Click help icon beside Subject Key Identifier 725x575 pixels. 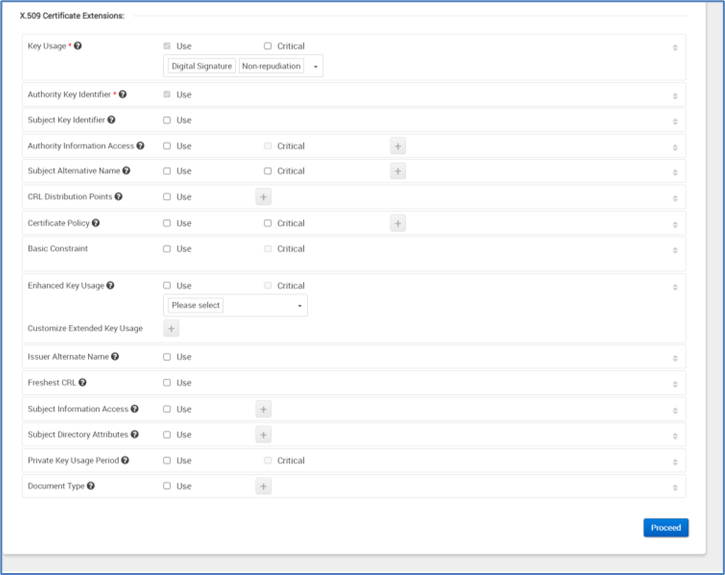pos(111,120)
